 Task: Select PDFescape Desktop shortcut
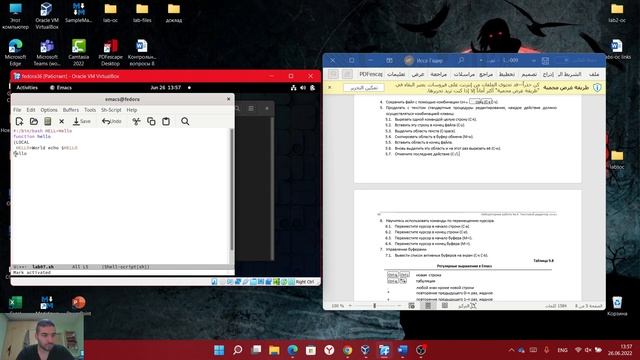coord(110,53)
